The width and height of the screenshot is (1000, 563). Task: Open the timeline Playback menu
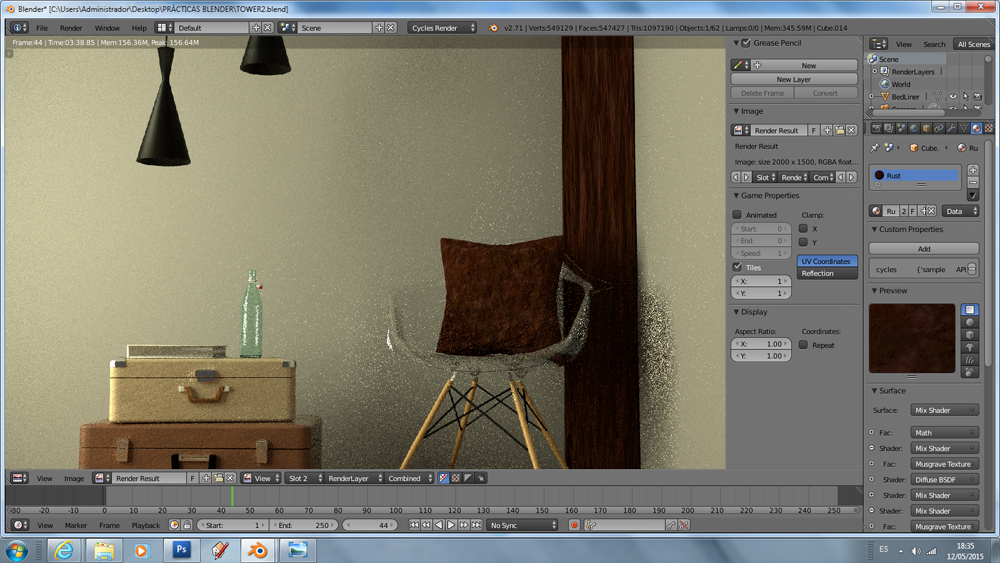pyautogui.click(x=145, y=525)
